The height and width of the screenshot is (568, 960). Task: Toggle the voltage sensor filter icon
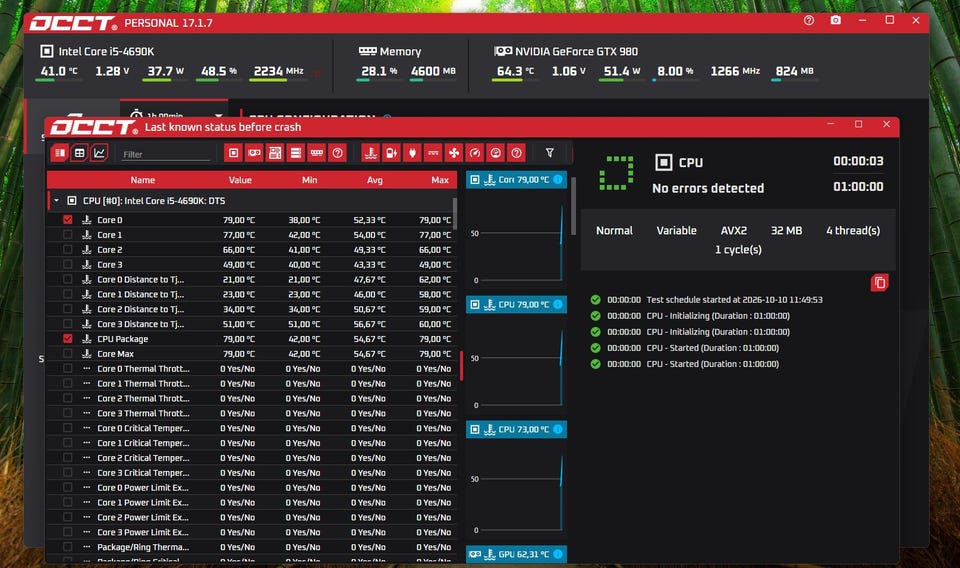click(x=433, y=153)
